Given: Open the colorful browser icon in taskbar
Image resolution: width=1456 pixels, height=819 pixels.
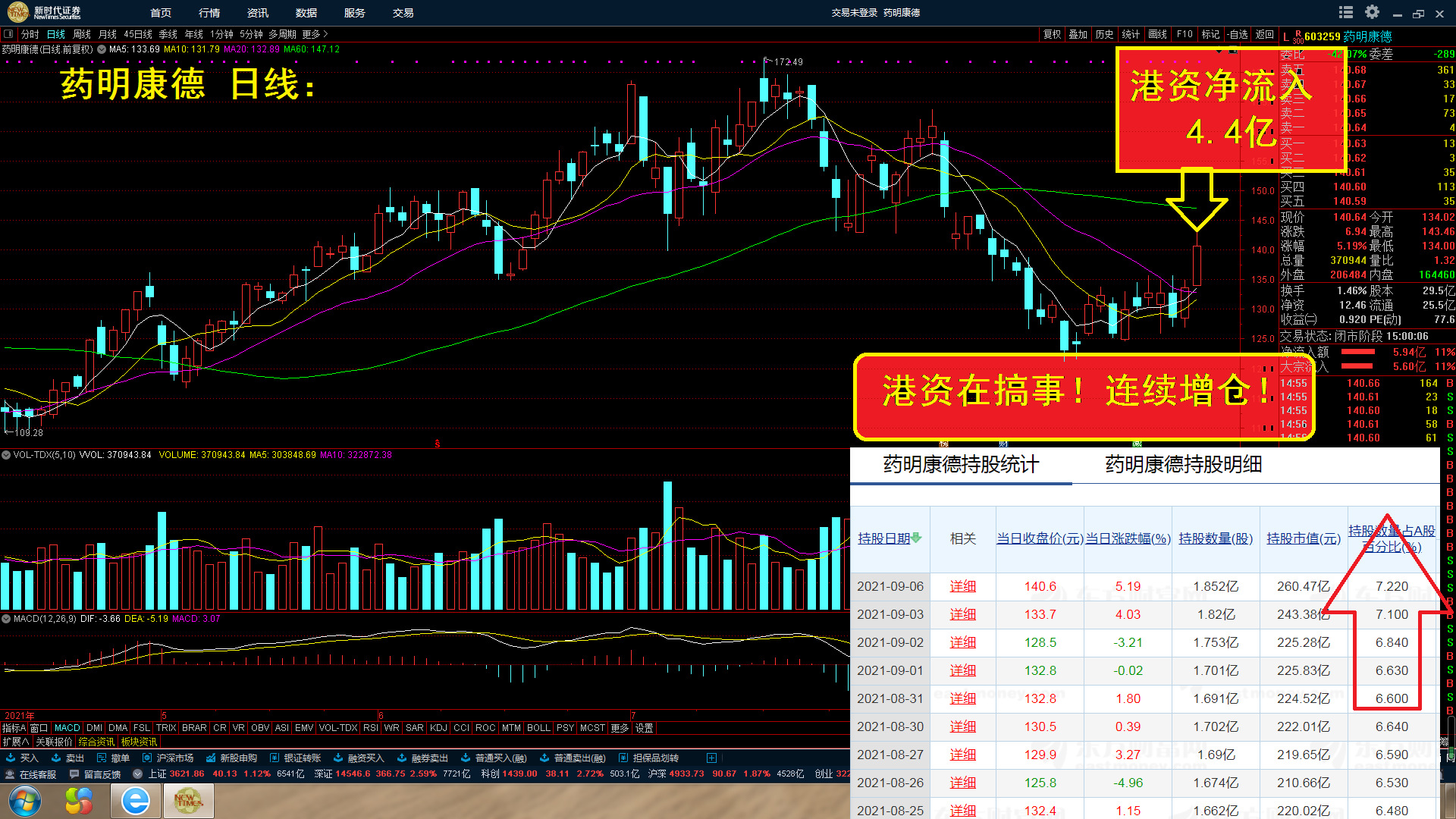Looking at the screenshot, I should (x=79, y=801).
